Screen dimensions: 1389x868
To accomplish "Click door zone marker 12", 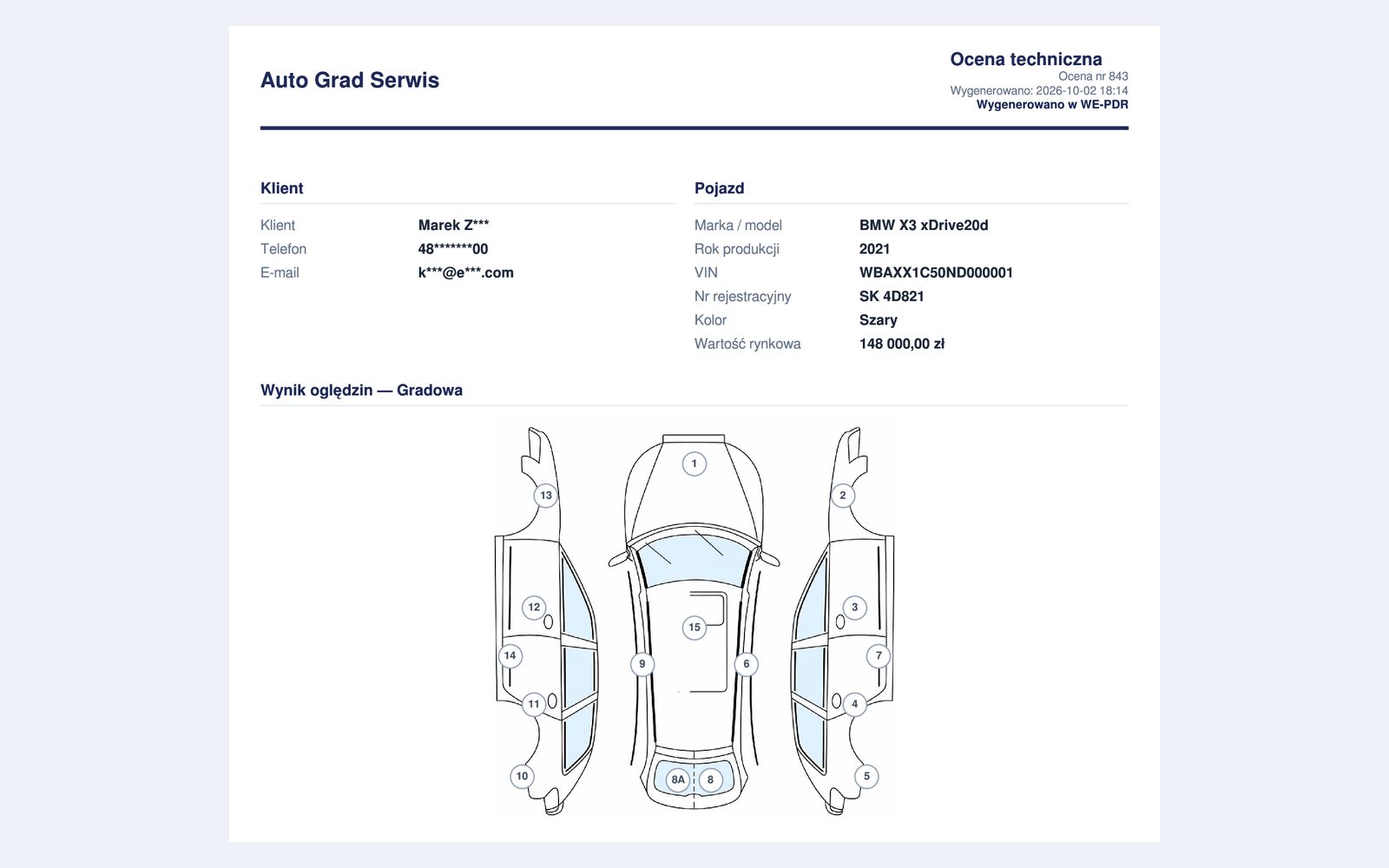I will [x=534, y=608].
